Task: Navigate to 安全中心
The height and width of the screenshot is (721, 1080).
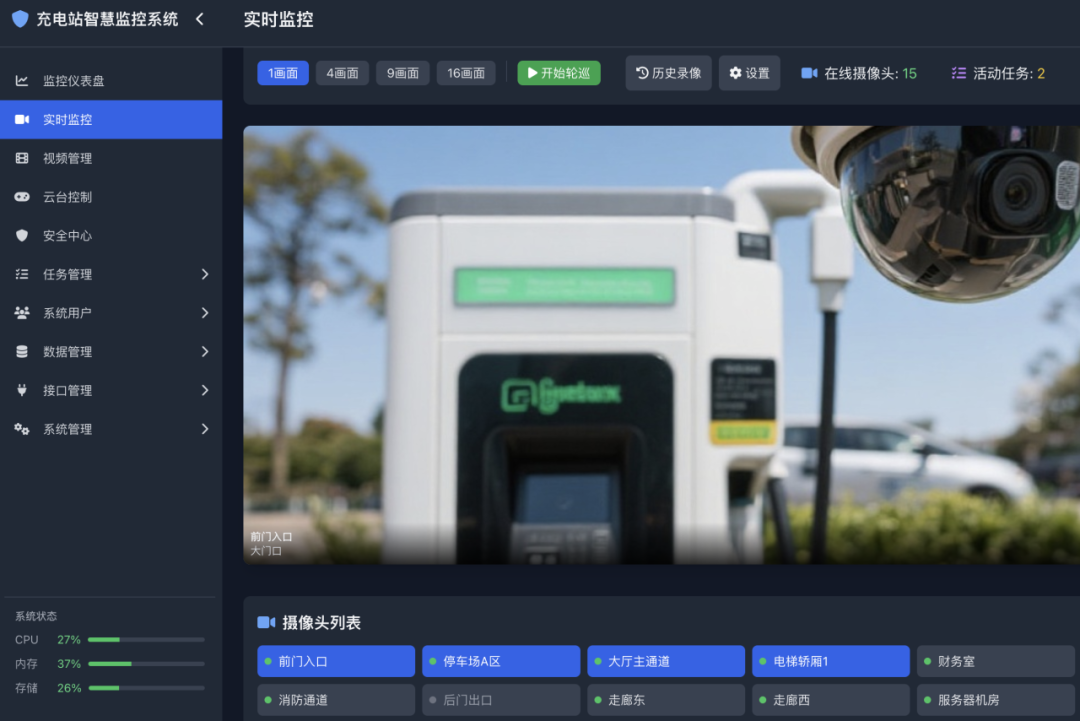Action: pyautogui.click(x=111, y=236)
